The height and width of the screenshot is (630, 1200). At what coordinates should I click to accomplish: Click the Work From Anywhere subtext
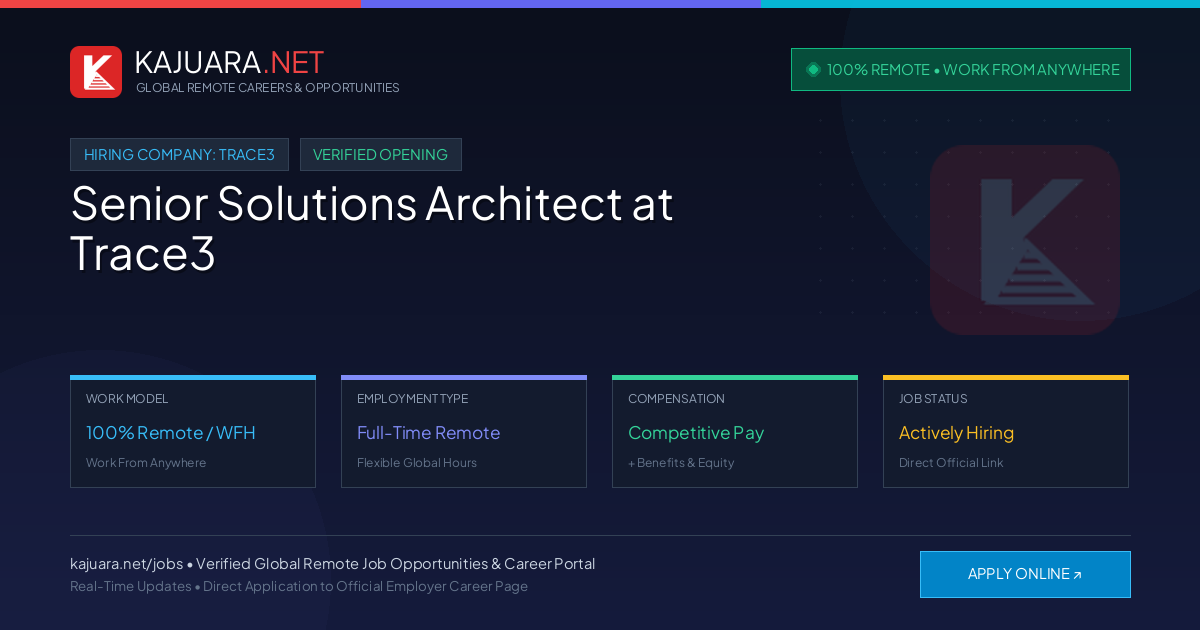coord(146,463)
